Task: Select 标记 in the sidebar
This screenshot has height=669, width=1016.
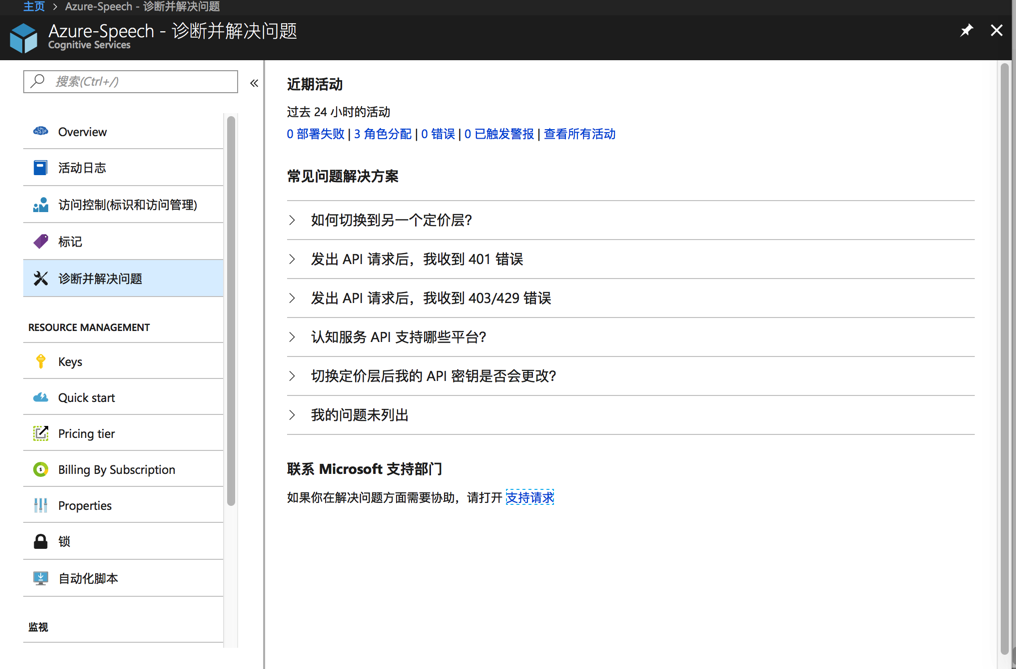Action: [x=123, y=242]
